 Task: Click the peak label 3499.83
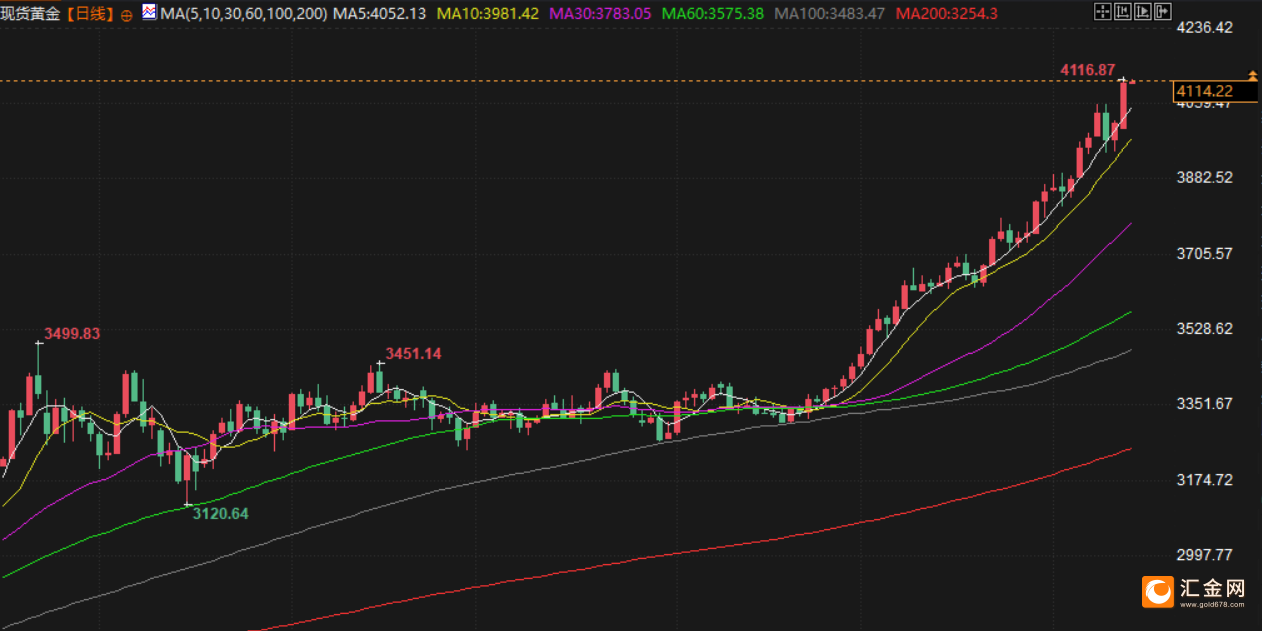point(71,333)
